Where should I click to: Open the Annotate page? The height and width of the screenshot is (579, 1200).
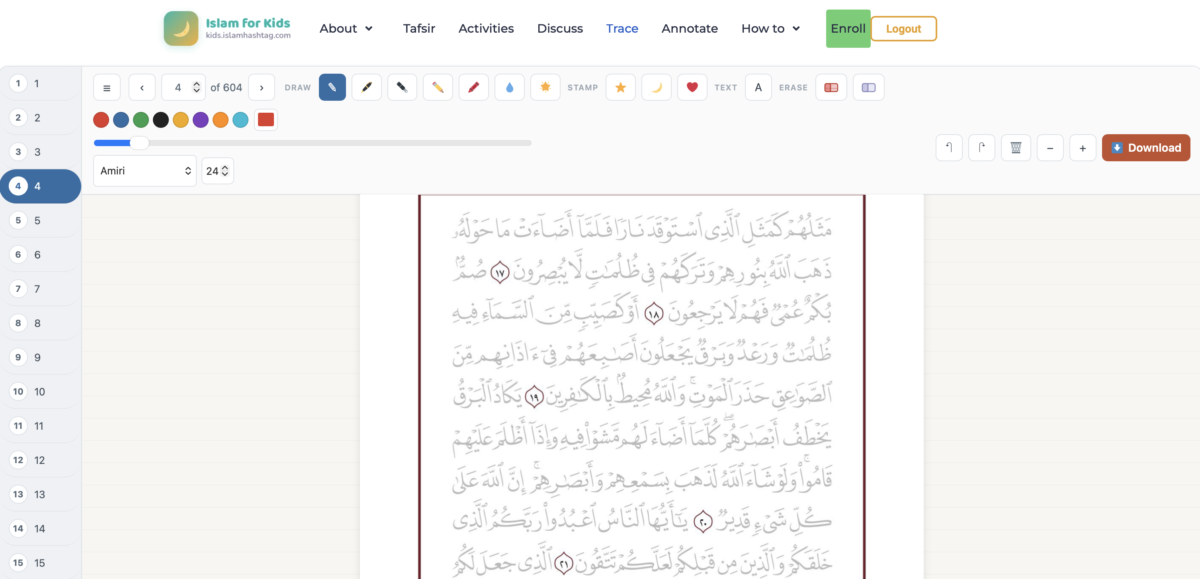pyautogui.click(x=690, y=28)
